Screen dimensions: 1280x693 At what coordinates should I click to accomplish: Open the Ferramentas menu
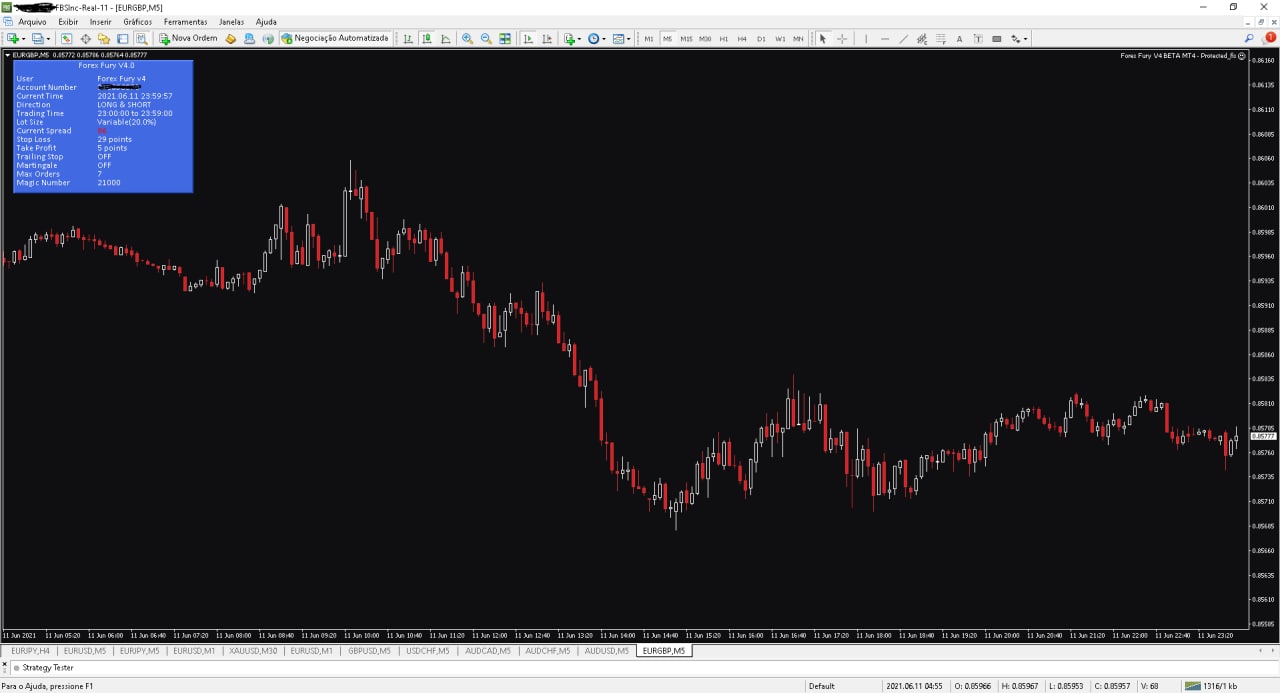[185, 21]
